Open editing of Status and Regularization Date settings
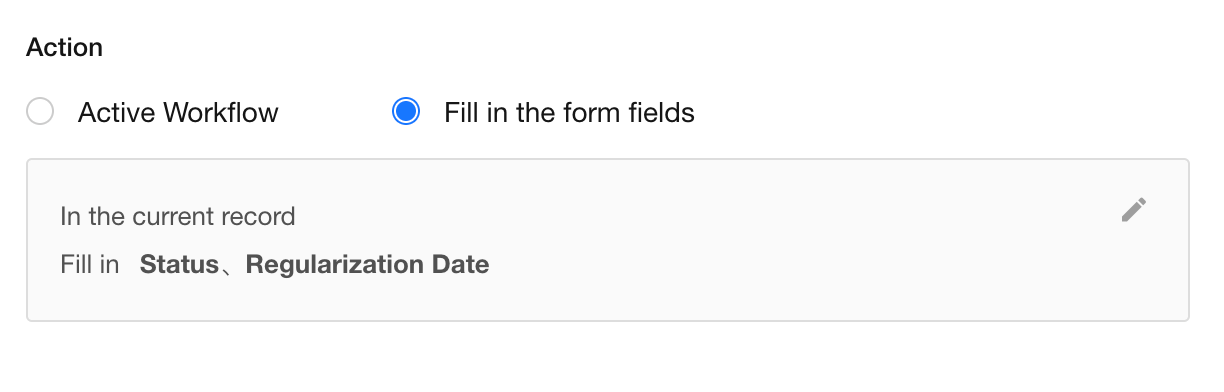Screen dimensions: 1224x392 click(1133, 210)
